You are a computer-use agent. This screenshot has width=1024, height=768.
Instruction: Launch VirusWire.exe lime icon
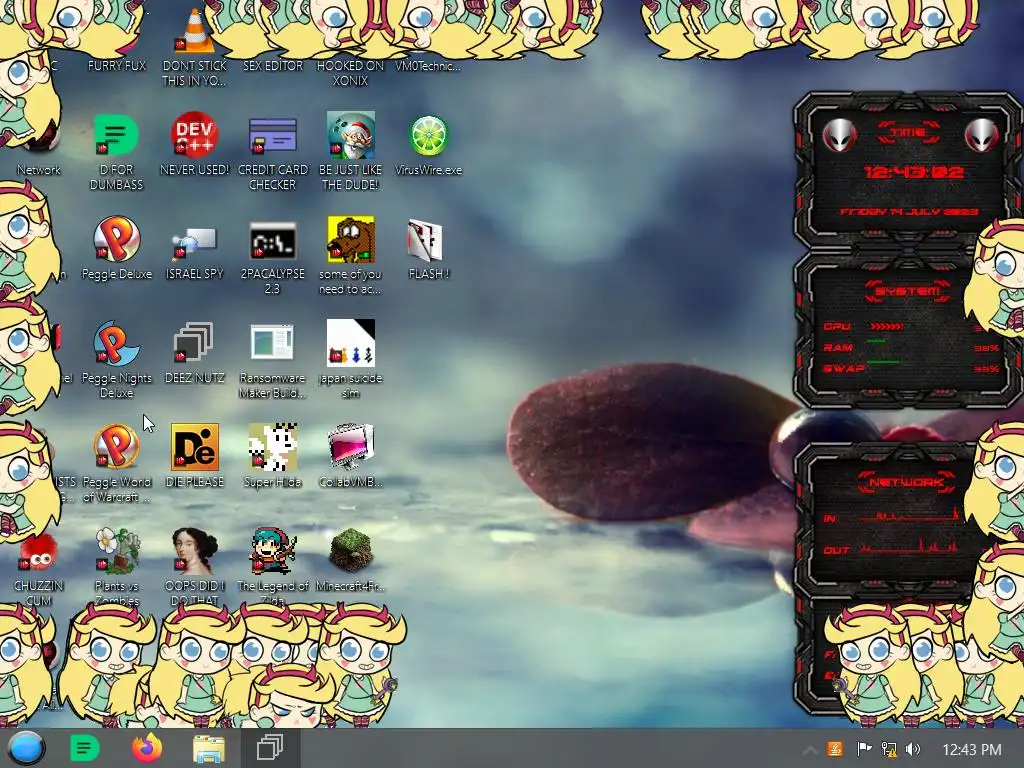(428, 136)
